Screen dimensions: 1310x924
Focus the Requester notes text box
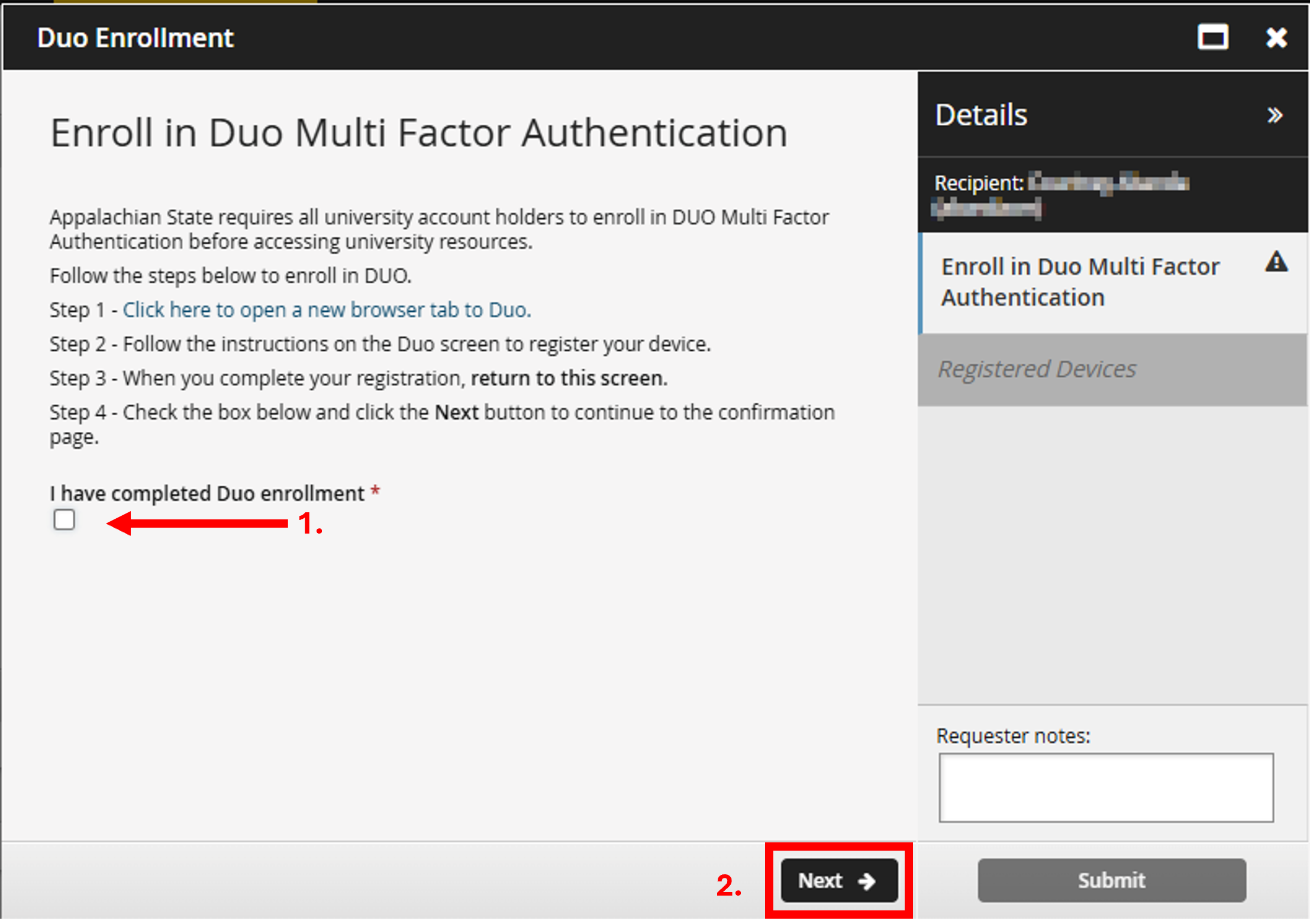click(1105, 787)
